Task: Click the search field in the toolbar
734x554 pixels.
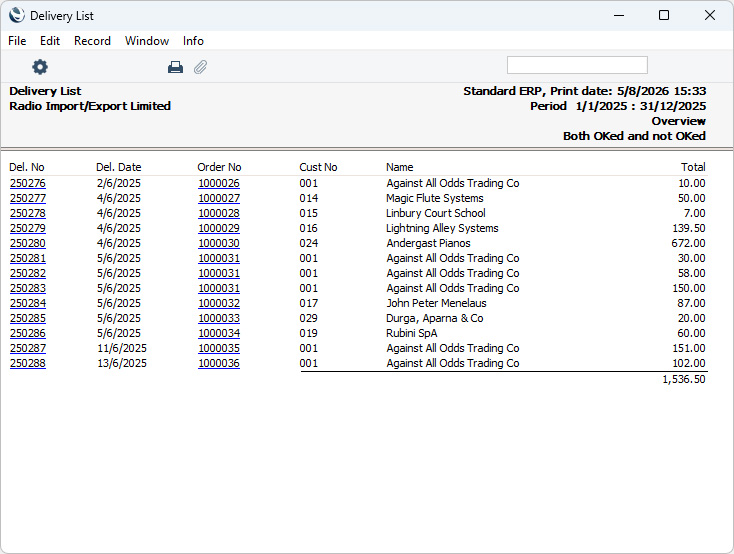Action: pos(577,65)
